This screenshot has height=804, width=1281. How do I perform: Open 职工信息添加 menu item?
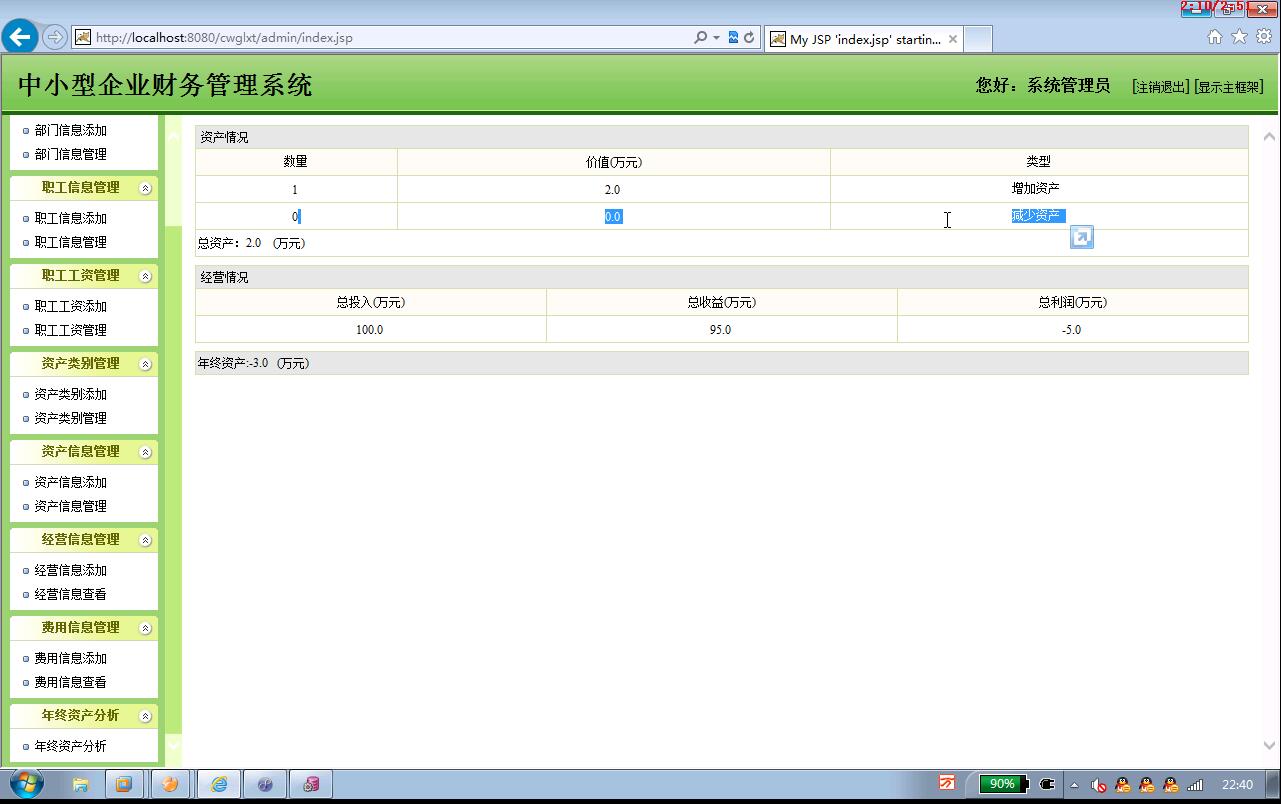70,218
